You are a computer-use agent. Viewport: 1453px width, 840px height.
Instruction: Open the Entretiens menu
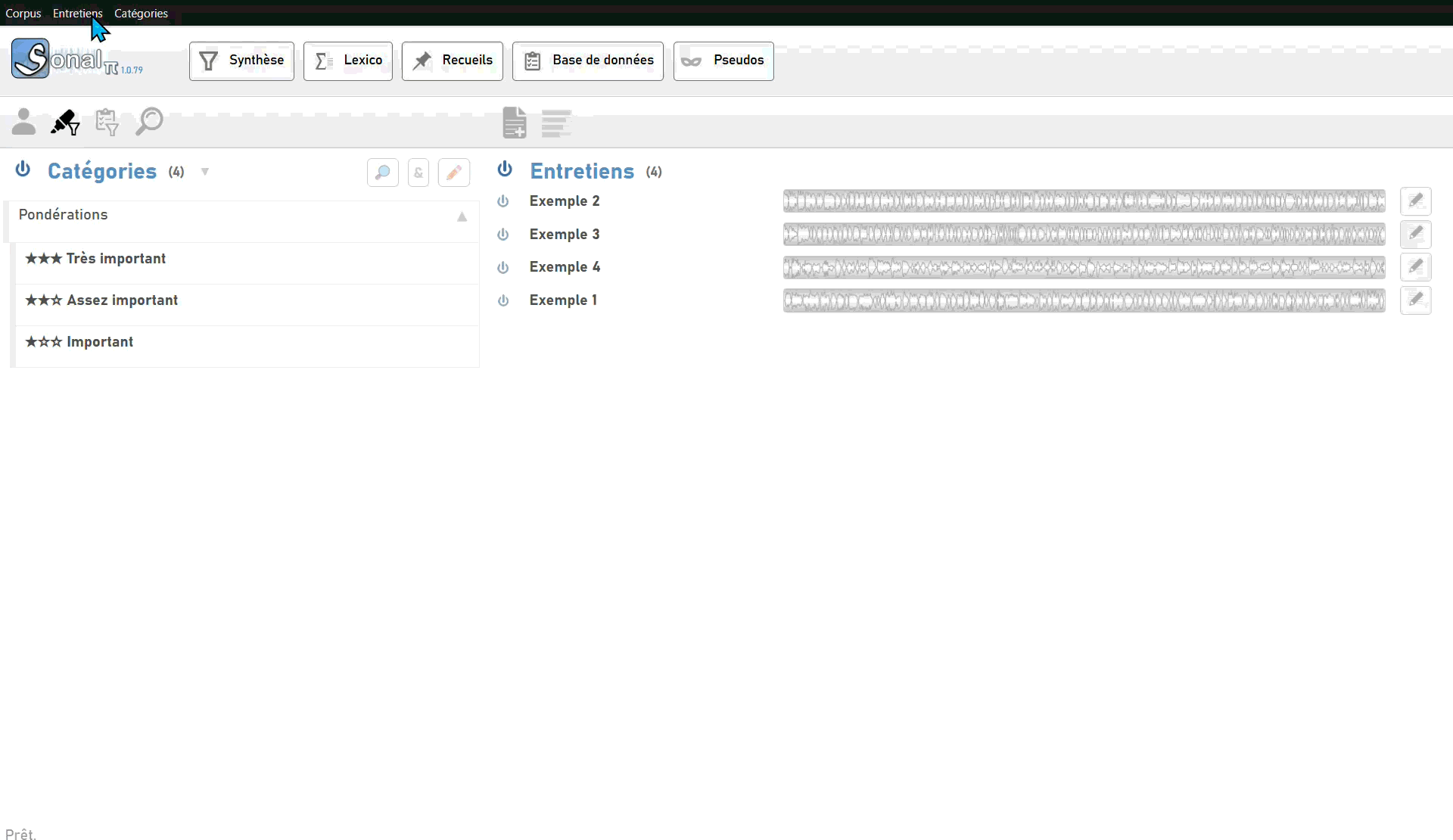(78, 13)
